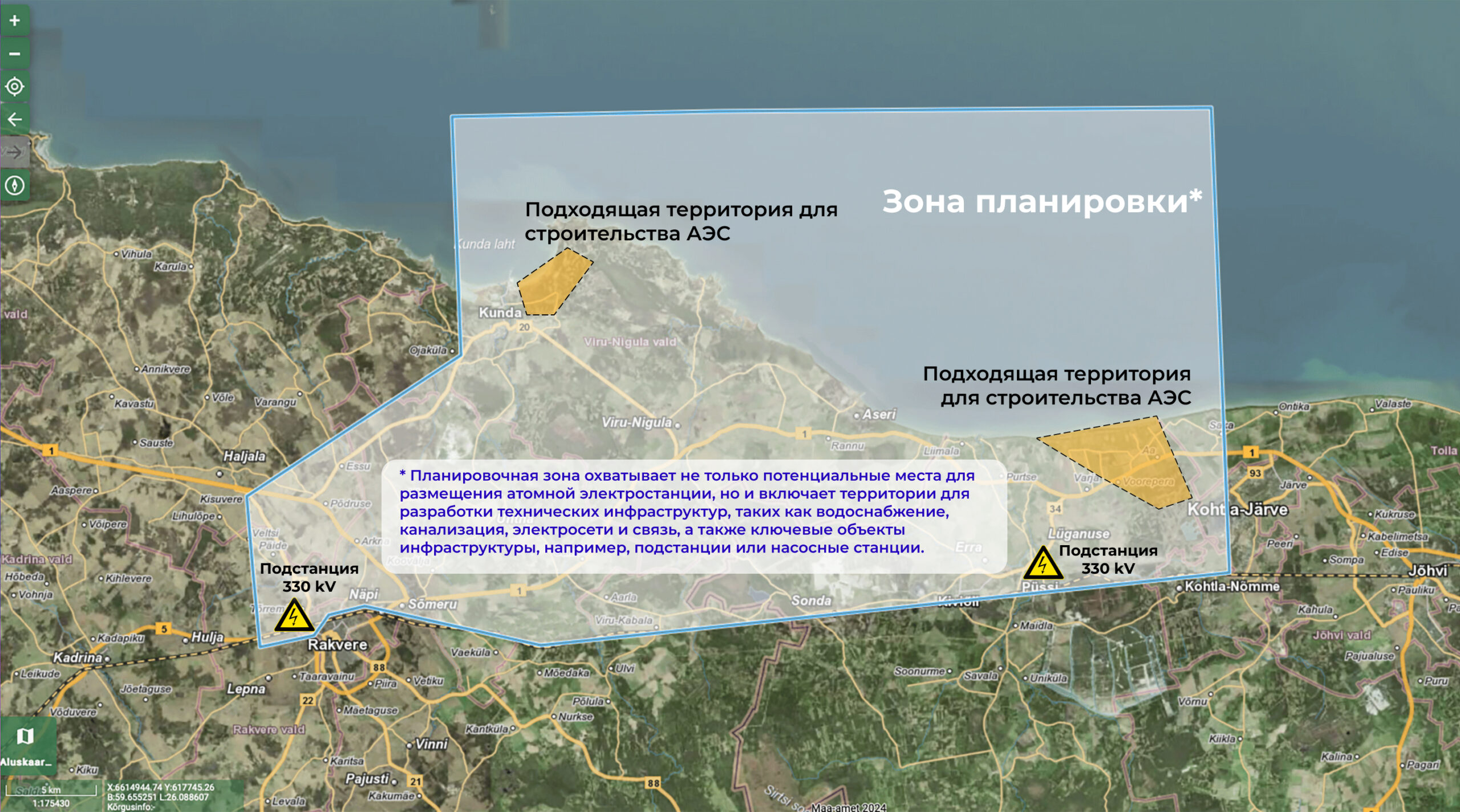Viewport: 1460px width, 812px height.
Task: Click the Ojaküla village label
Action: [x=428, y=350]
